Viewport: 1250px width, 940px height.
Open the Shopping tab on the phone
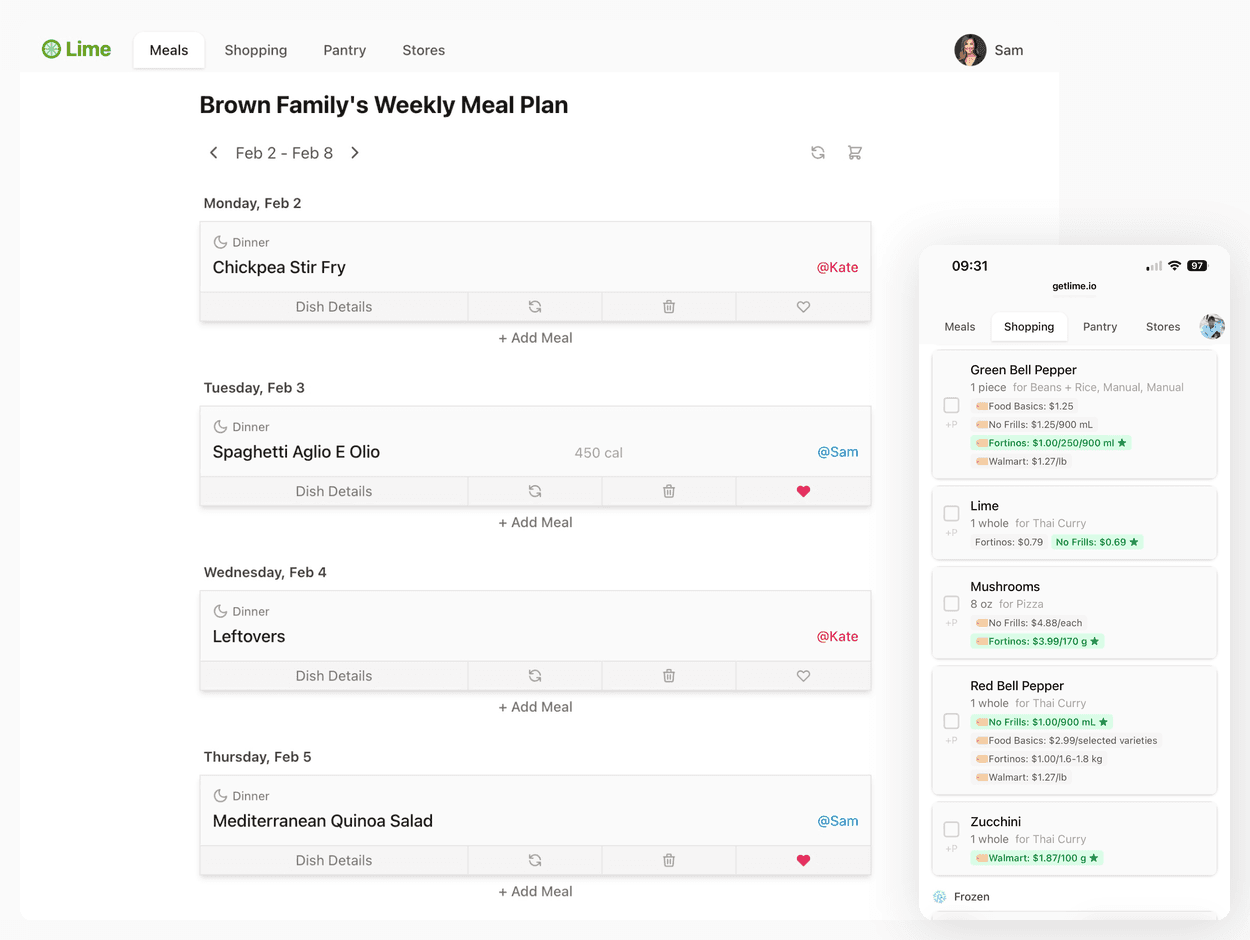pos(1029,326)
